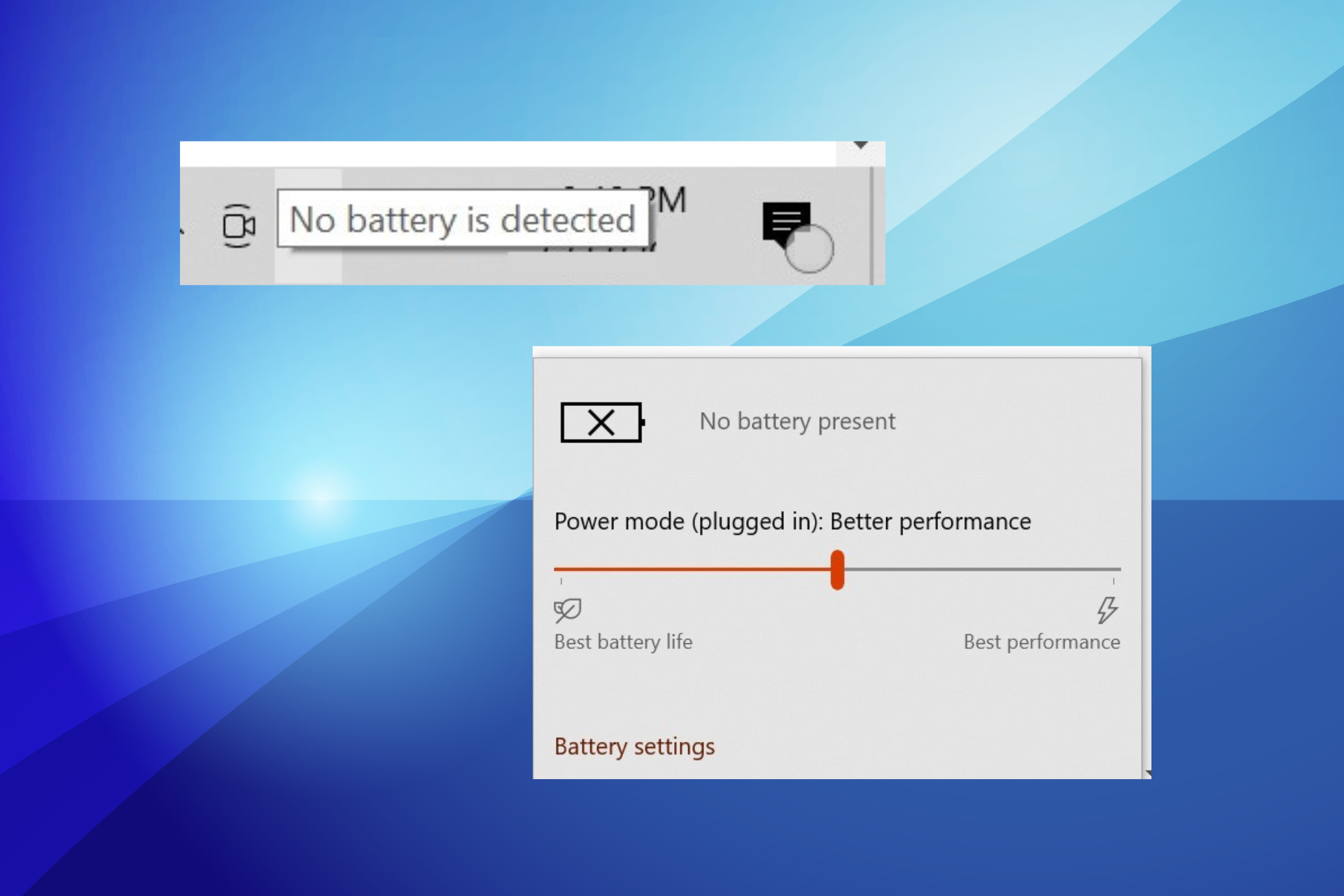The width and height of the screenshot is (1344, 896).
Task: Click the scroll down arrow above taskbar
Action: point(861,146)
